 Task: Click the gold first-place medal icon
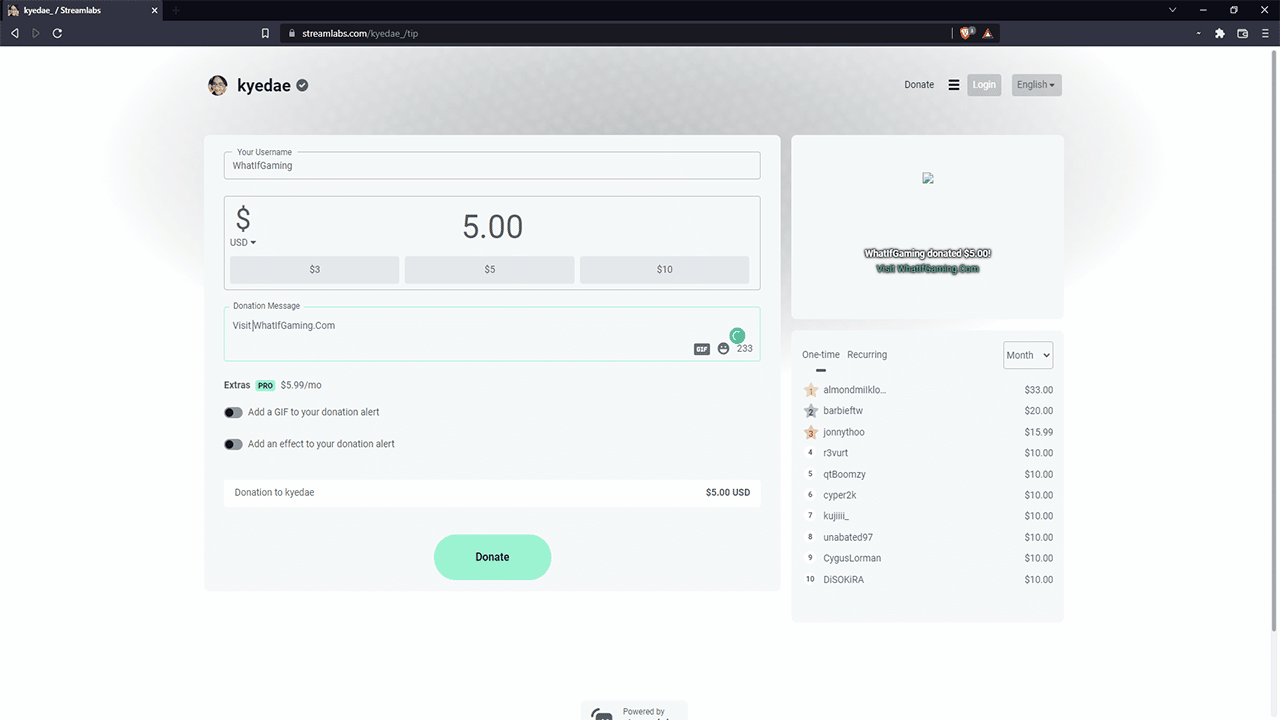[811, 390]
